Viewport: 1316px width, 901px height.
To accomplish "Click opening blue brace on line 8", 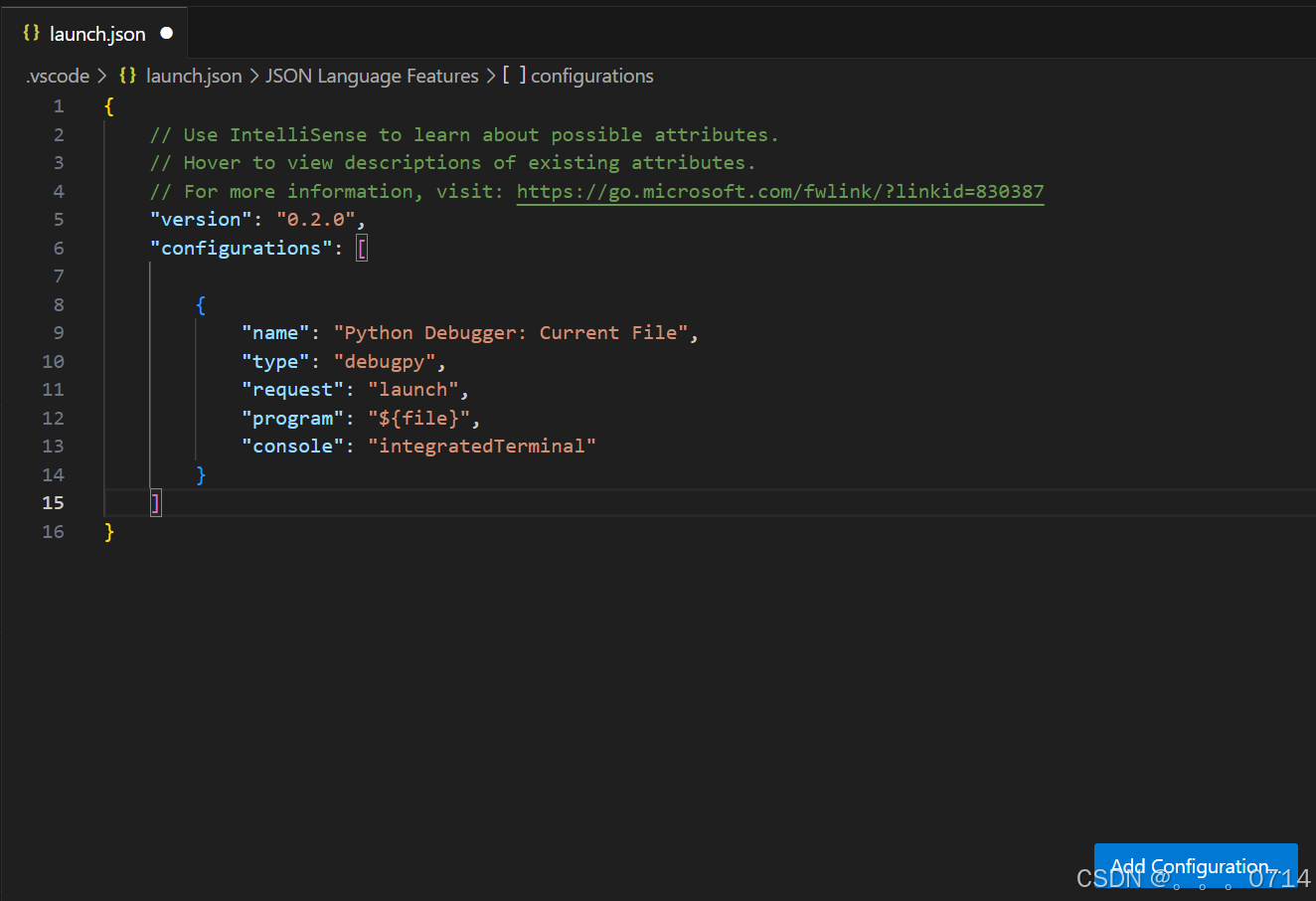I will (x=201, y=305).
